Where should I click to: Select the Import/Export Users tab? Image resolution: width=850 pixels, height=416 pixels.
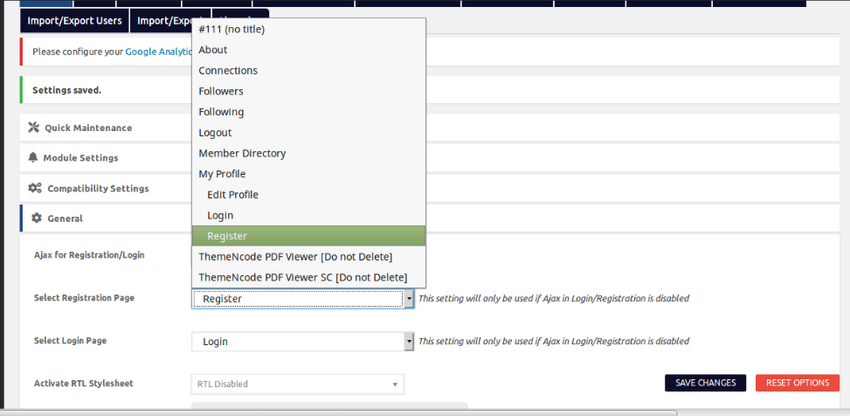pos(74,20)
